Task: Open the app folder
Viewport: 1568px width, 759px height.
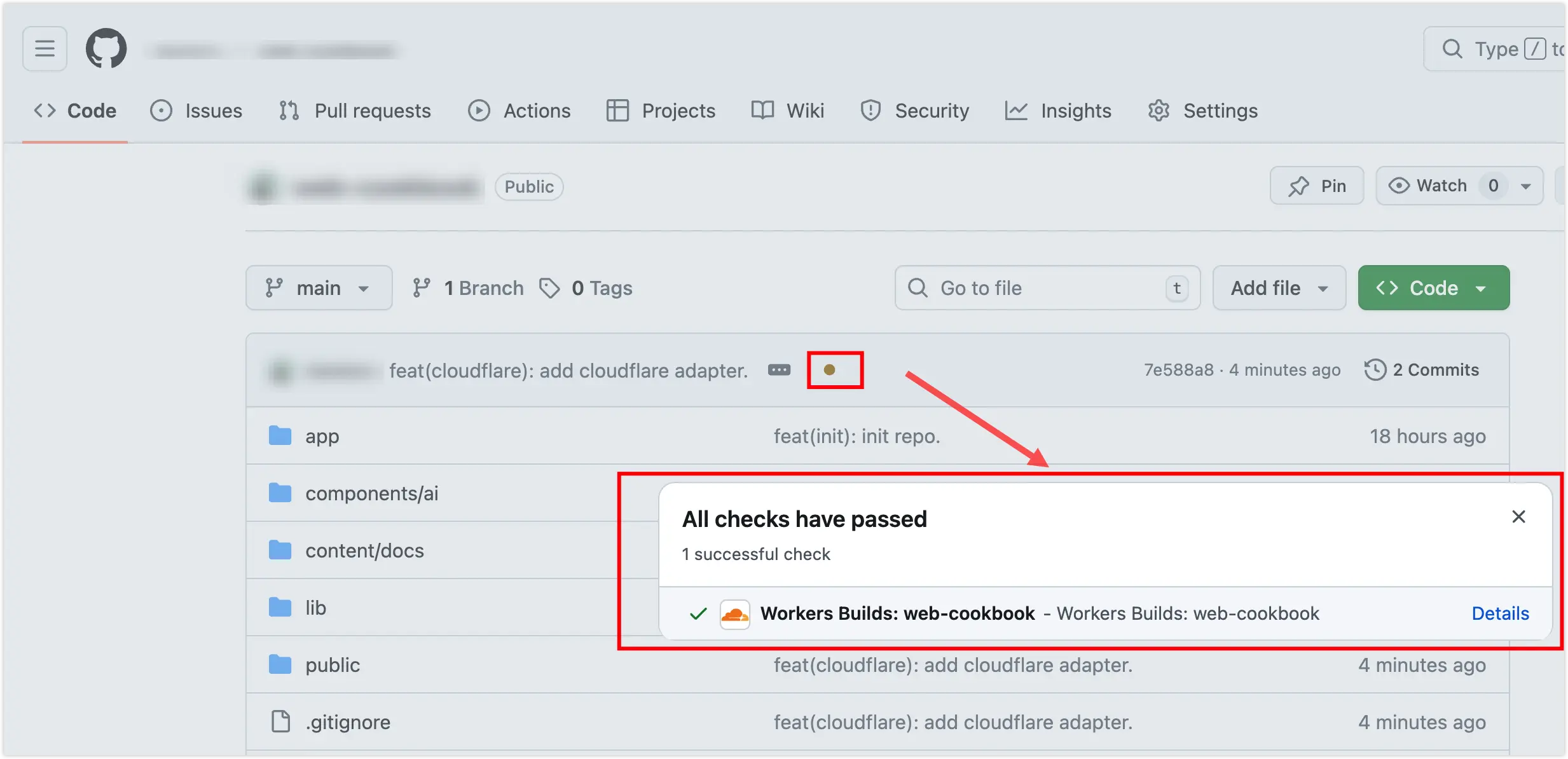Action: tap(322, 437)
